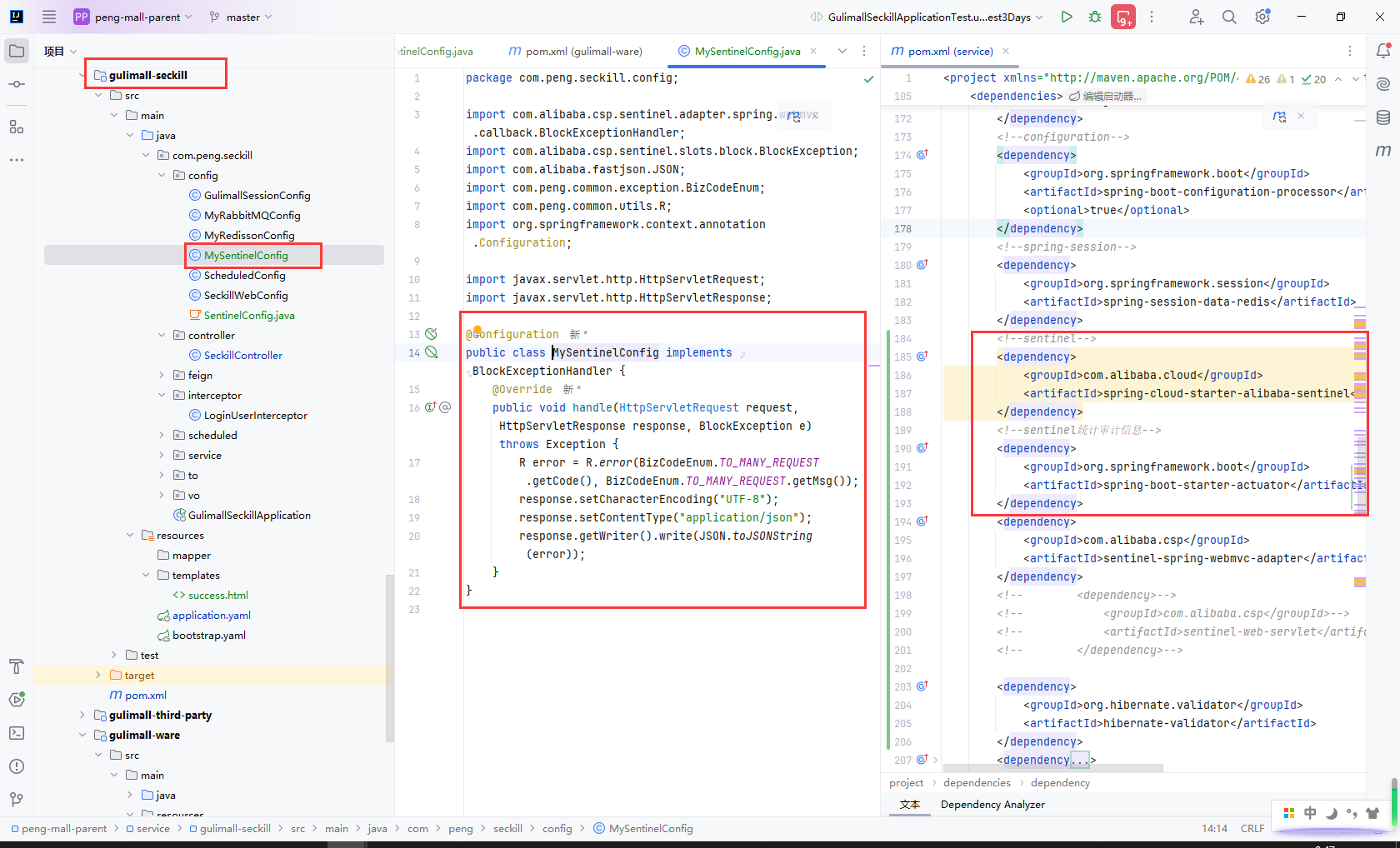Viewport: 1400px width, 848px height.
Task: Start debugging with the bug icon
Action: click(1095, 17)
